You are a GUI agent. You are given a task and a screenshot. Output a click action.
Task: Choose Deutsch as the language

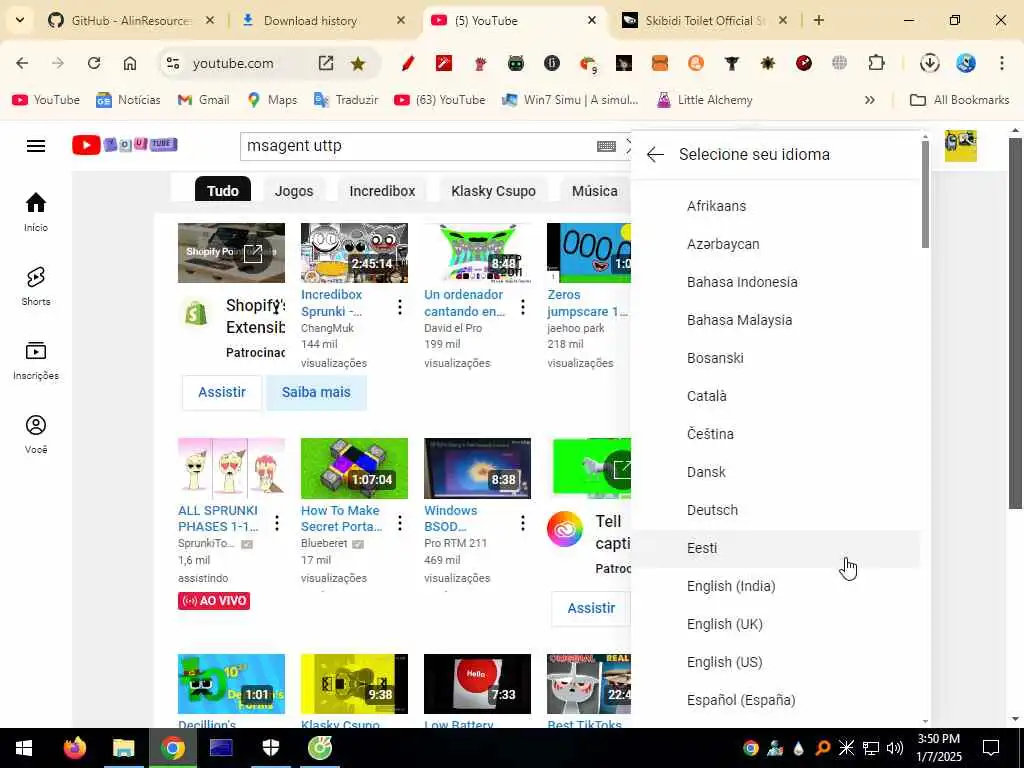tap(777, 510)
